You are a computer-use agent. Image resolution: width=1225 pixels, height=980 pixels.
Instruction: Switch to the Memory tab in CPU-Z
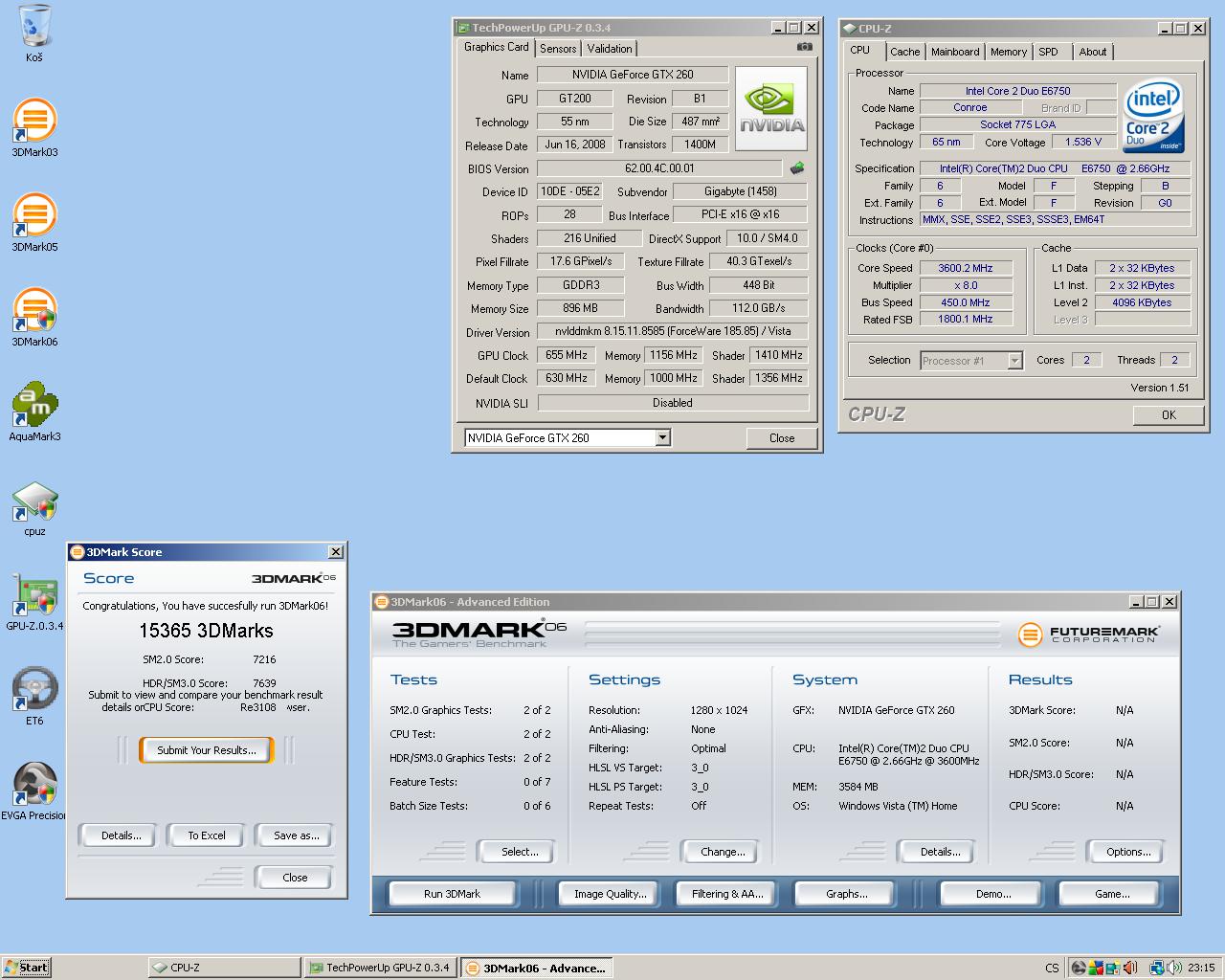point(1009,52)
